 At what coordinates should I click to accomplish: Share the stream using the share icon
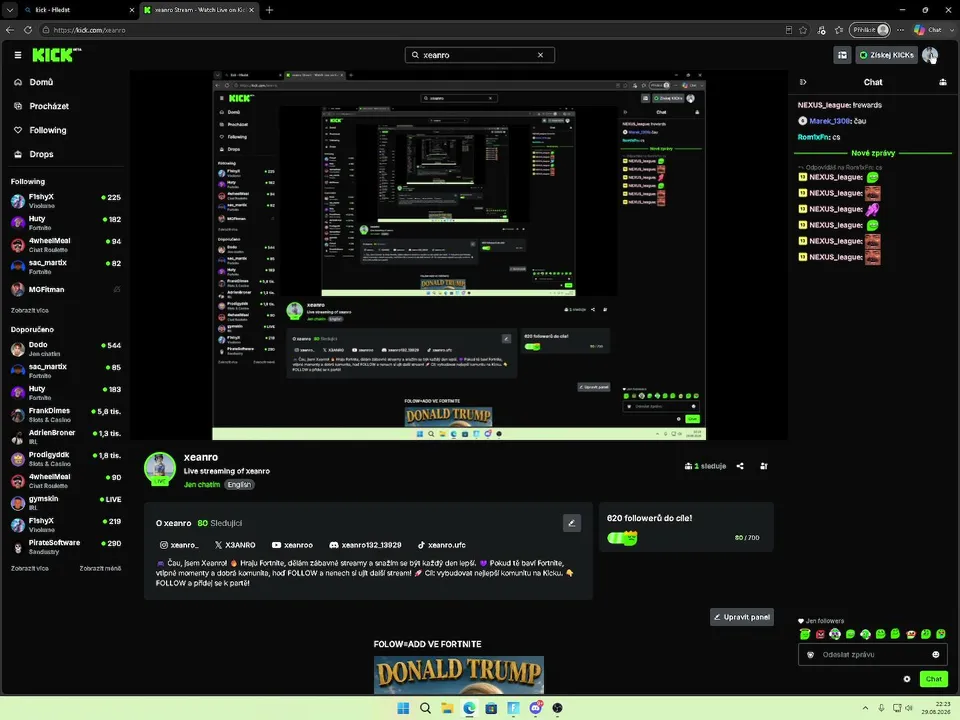740,466
